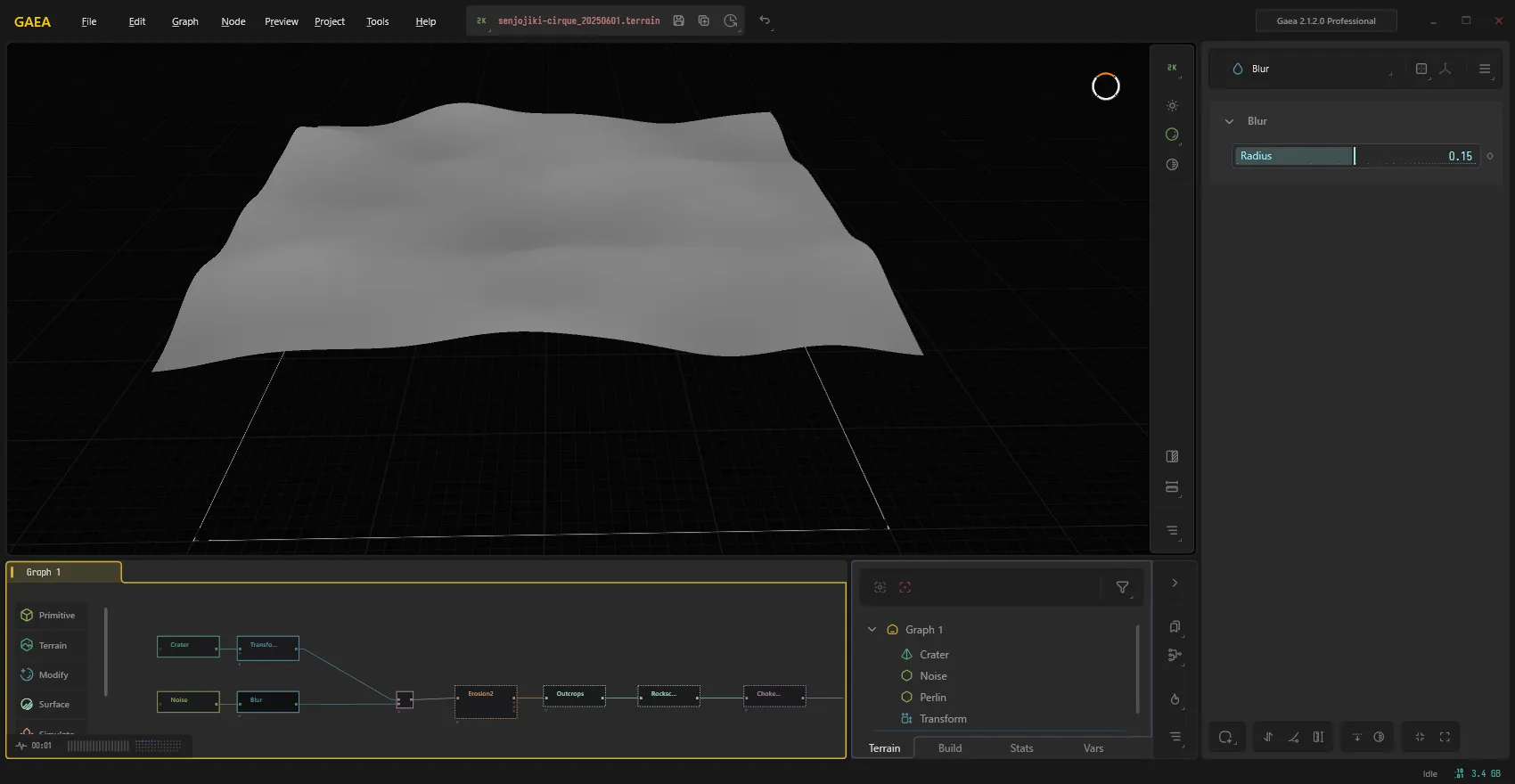Click the undo arrow icon
This screenshot has width=1515, height=784.
tap(765, 20)
